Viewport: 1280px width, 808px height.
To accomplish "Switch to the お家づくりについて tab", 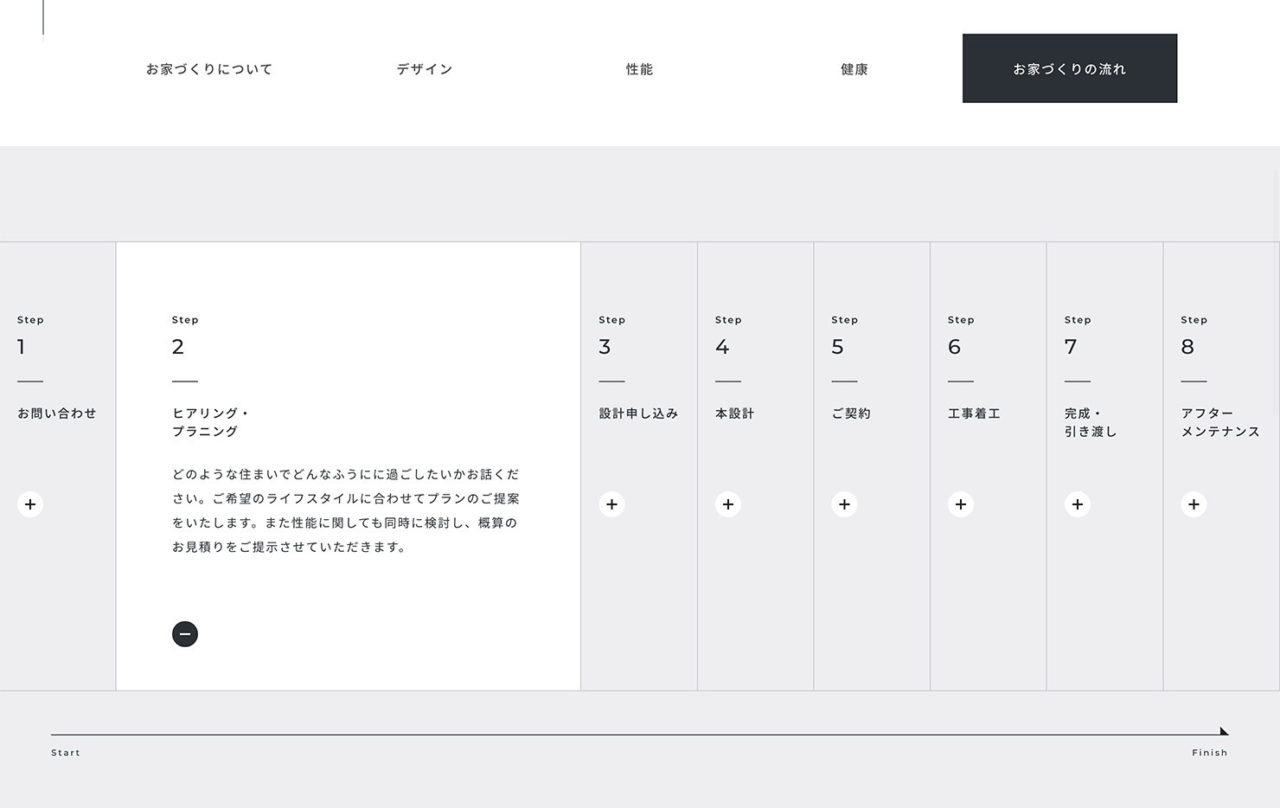I will coord(209,69).
